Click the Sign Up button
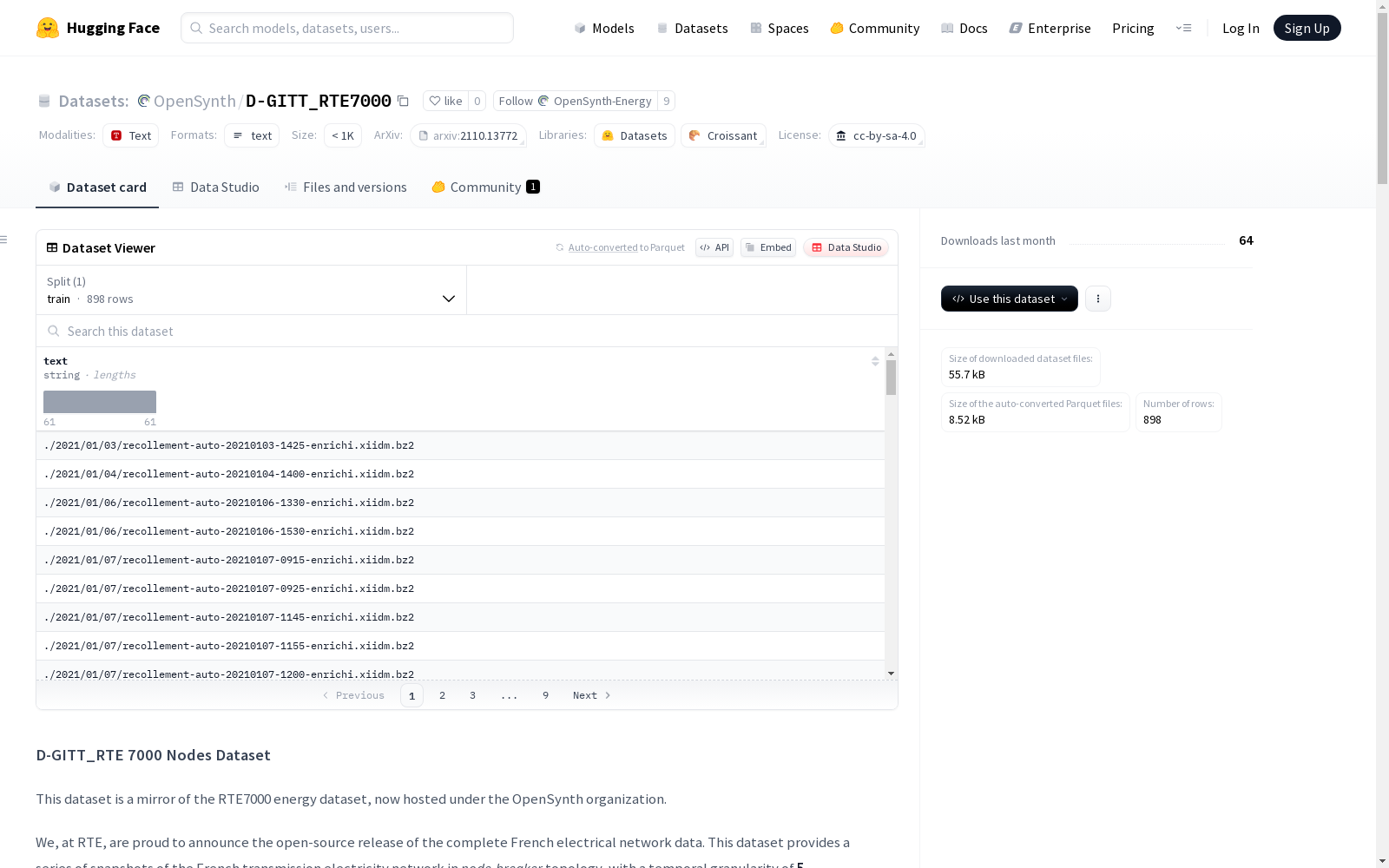 (x=1307, y=28)
